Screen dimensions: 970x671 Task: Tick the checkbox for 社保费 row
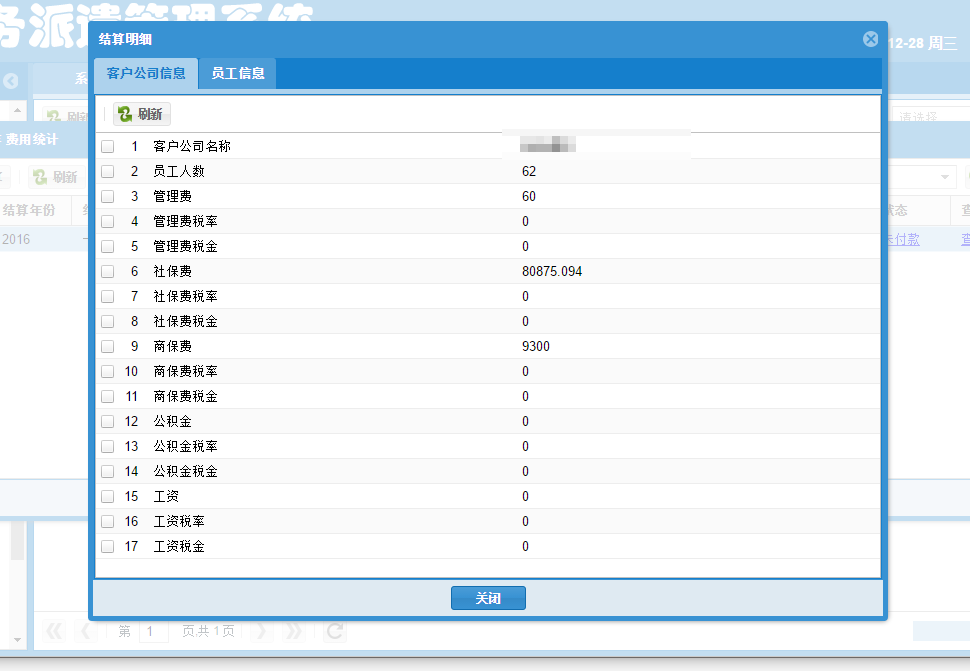tap(108, 272)
